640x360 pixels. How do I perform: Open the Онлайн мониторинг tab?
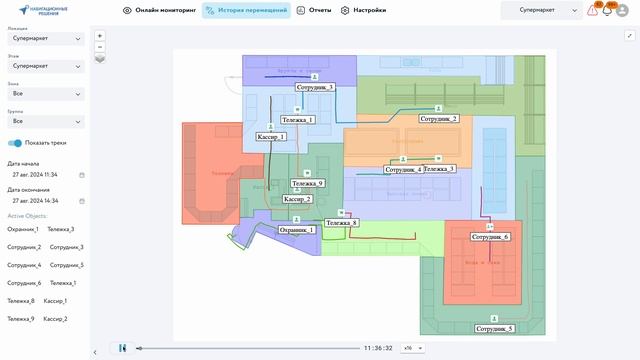tap(160, 10)
